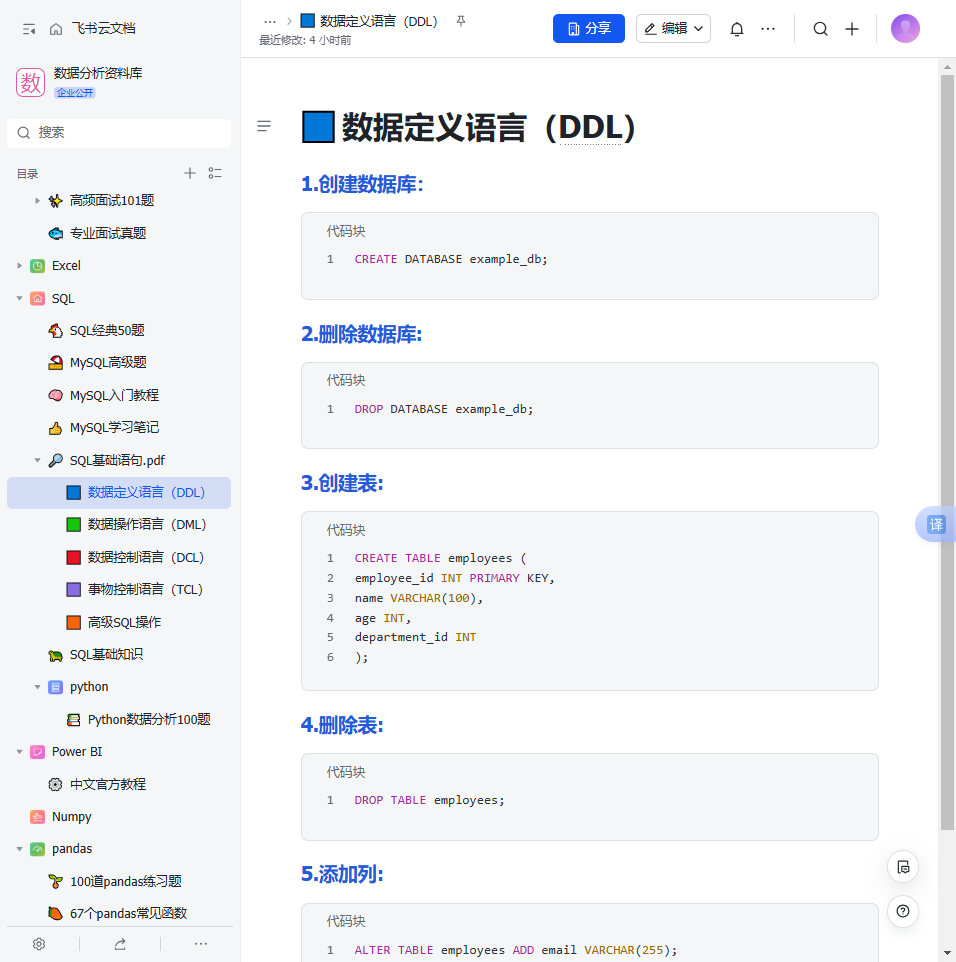Click the 最近修改: 4 小时前 text

click(305, 40)
